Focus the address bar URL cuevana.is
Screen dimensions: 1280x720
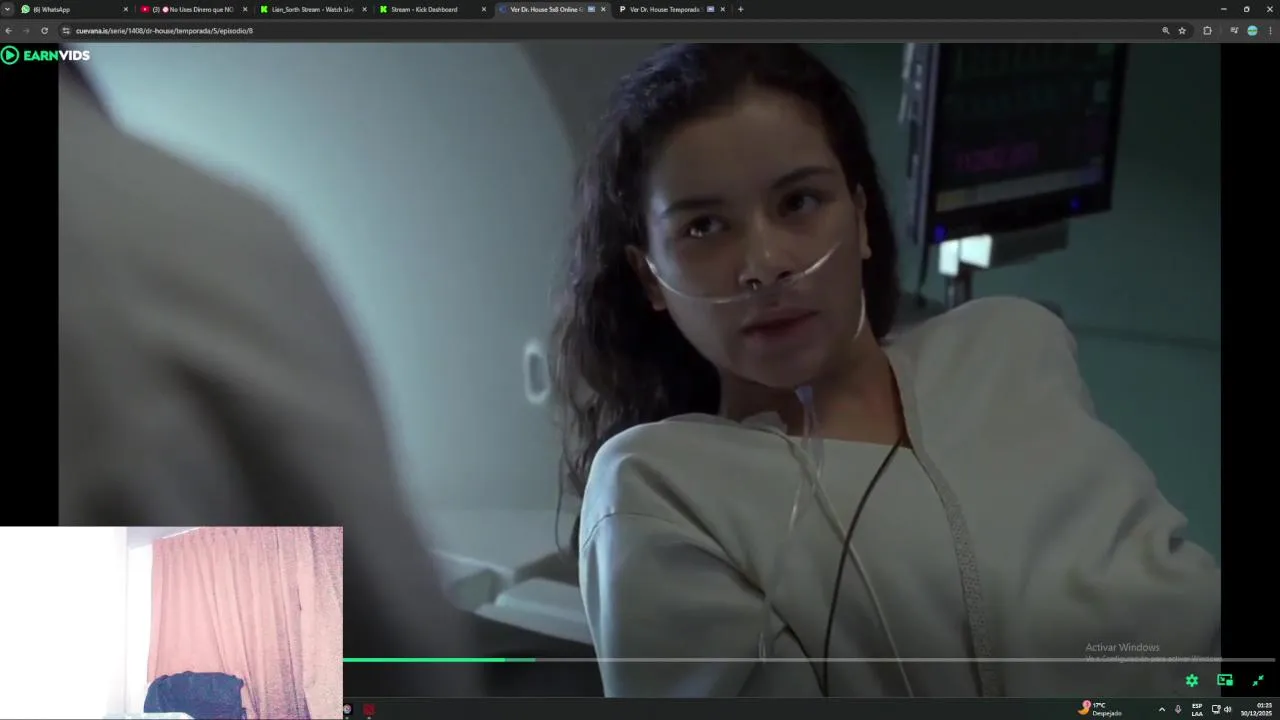point(164,31)
